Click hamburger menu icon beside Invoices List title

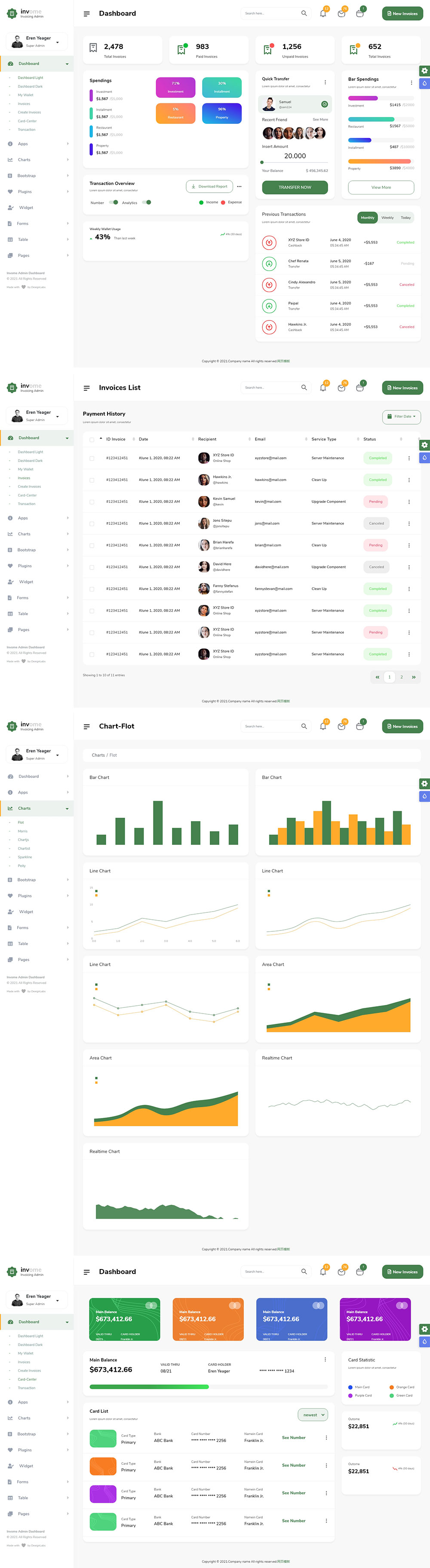[x=86, y=388]
